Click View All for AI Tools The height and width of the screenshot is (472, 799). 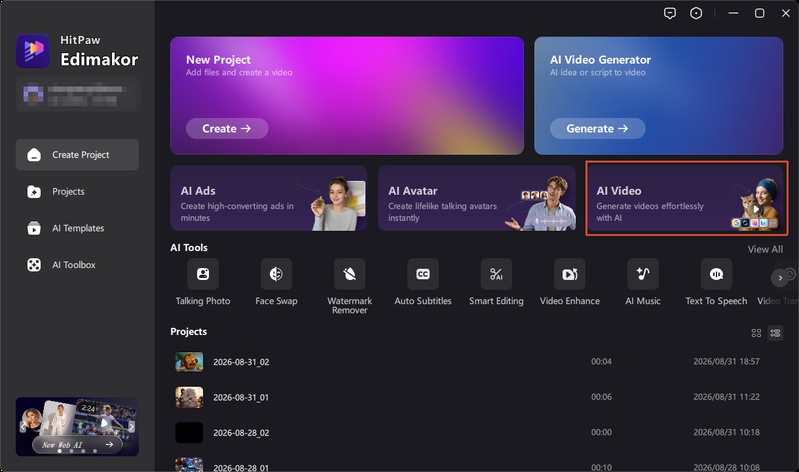[x=765, y=249]
